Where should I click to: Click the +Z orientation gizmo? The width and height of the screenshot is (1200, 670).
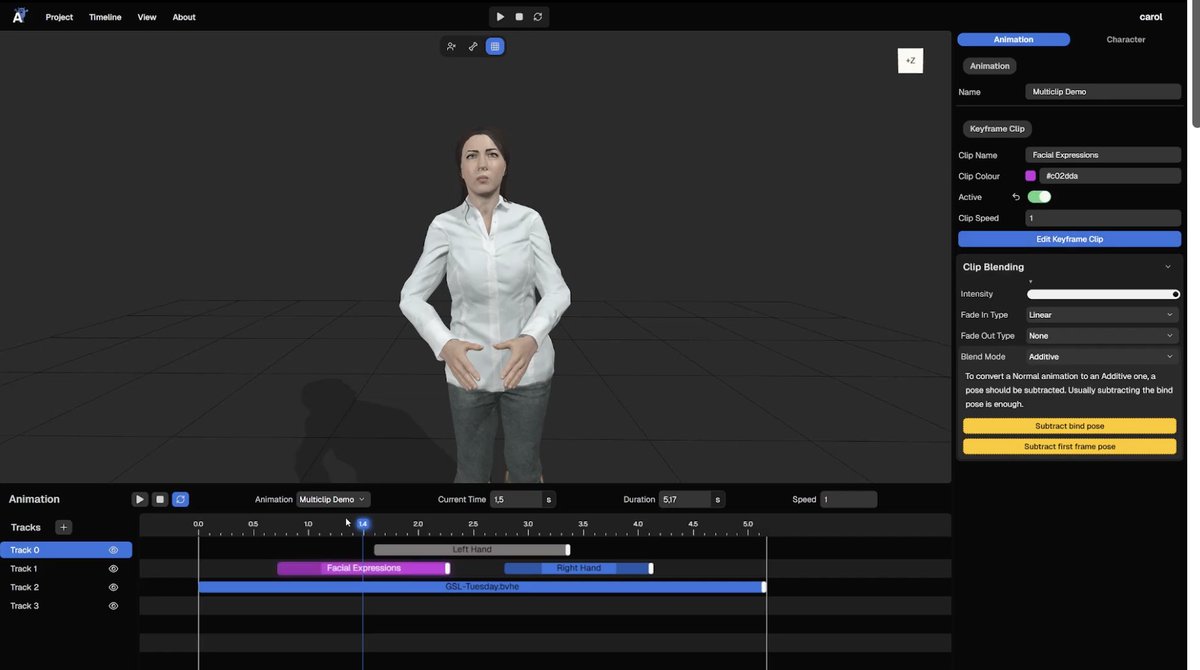(910, 61)
